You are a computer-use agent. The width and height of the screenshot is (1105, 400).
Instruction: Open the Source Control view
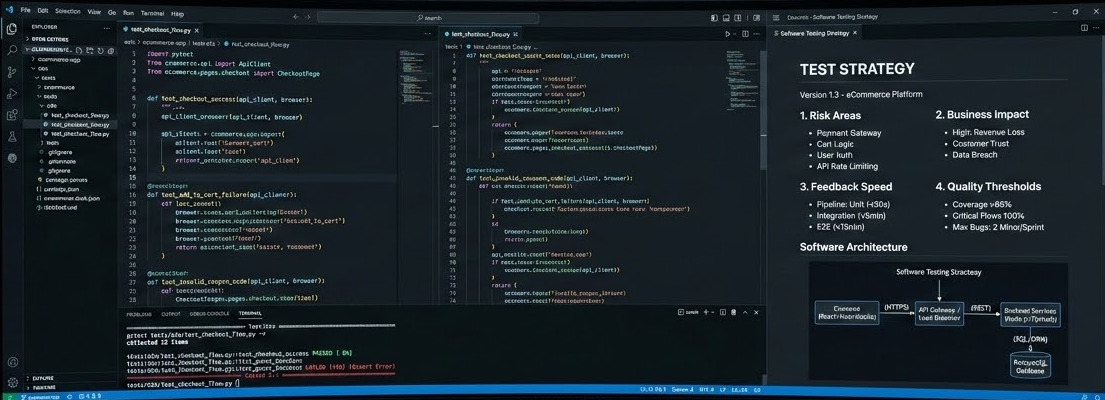pos(12,72)
